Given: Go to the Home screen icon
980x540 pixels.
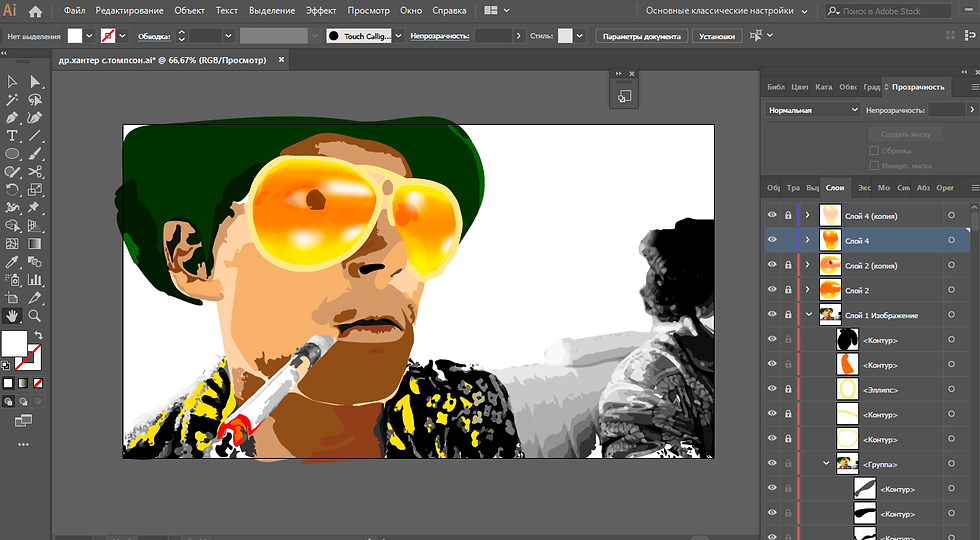Looking at the screenshot, I should coord(36,11).
